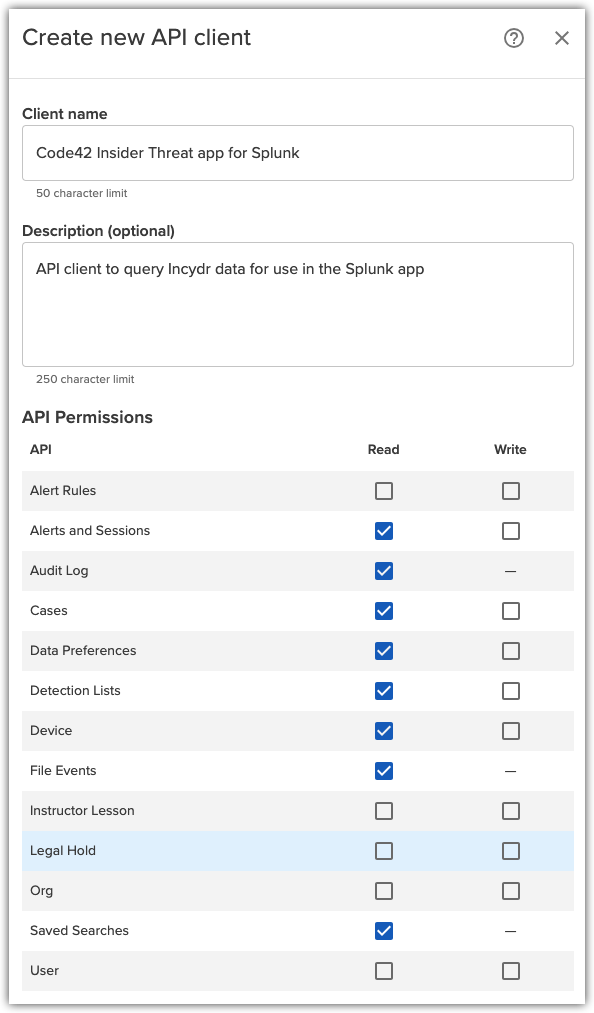The image size is (594, 1013).
Task: Enable Read permission for Alert Rules
Action: tap(383, 490)
